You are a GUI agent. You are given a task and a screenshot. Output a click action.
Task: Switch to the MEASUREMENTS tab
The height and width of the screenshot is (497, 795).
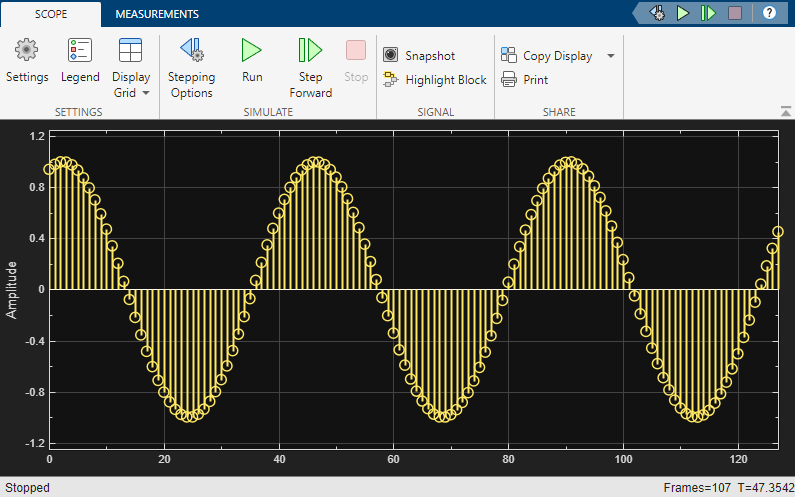point(157,14)
